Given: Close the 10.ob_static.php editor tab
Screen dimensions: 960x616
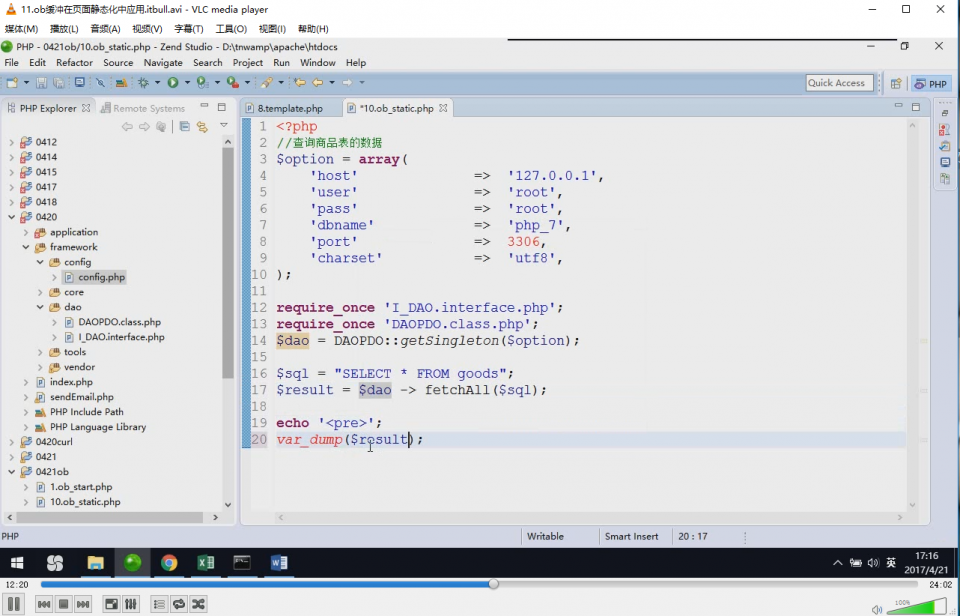Looking at the screenshot, I should (443, 108).
